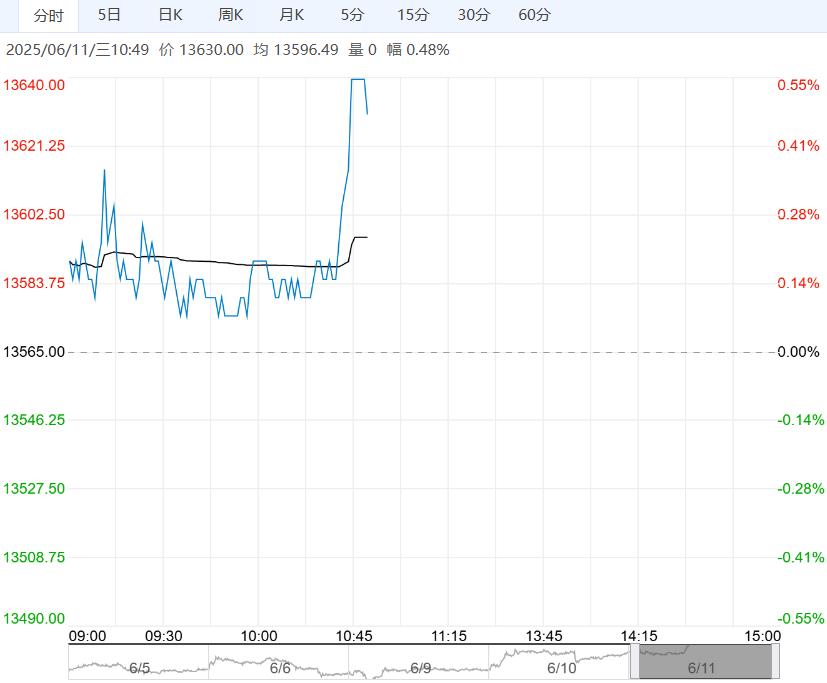Click the highlighted 6/11 range selector
The height and width of the screenshot is (683, 827).
[x=703, y=662]
